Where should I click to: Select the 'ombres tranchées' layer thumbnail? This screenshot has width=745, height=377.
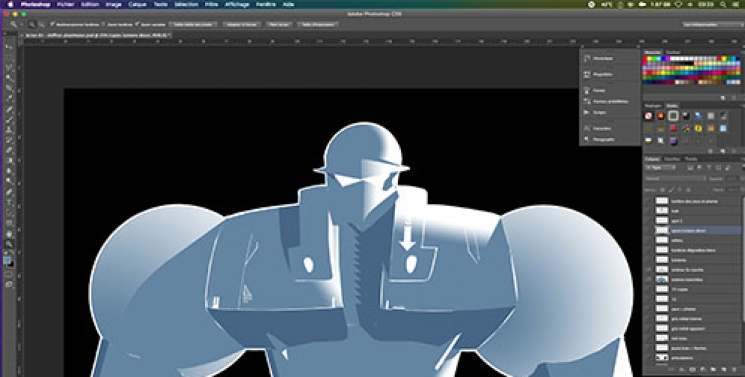coord(662,280)
